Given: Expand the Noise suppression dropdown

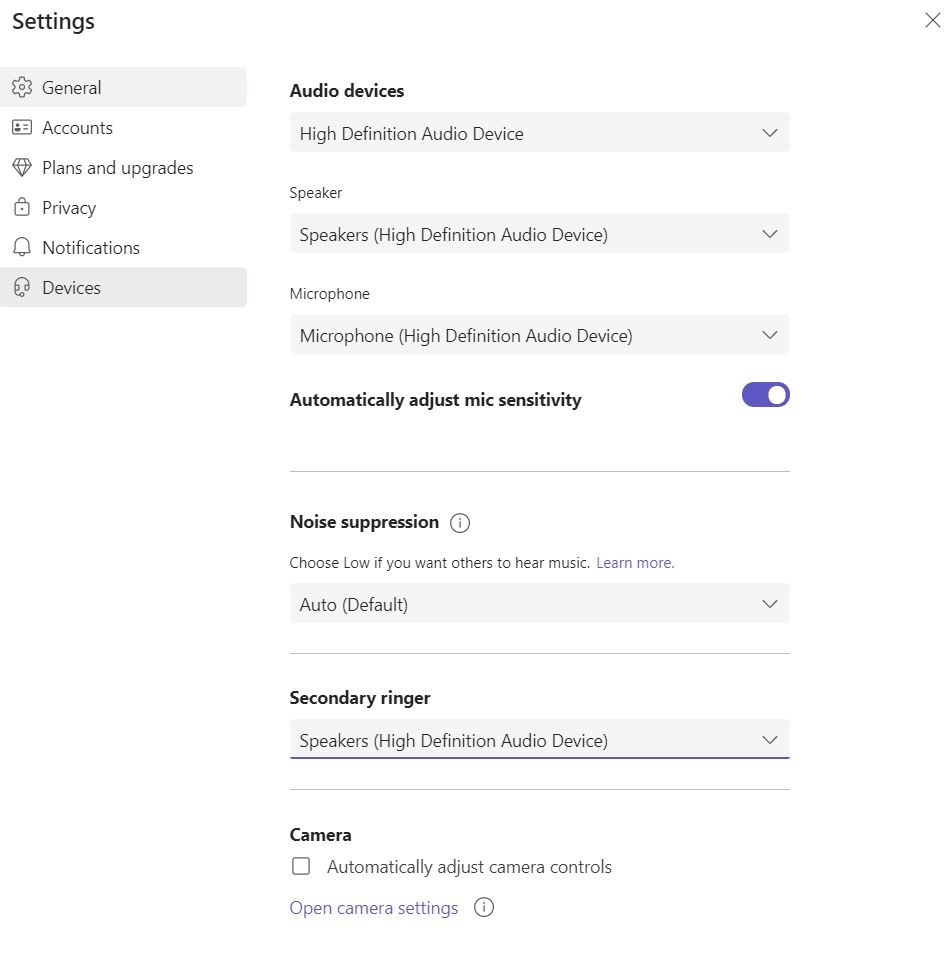Looking at the screenshot, I should tap(539, 604).
